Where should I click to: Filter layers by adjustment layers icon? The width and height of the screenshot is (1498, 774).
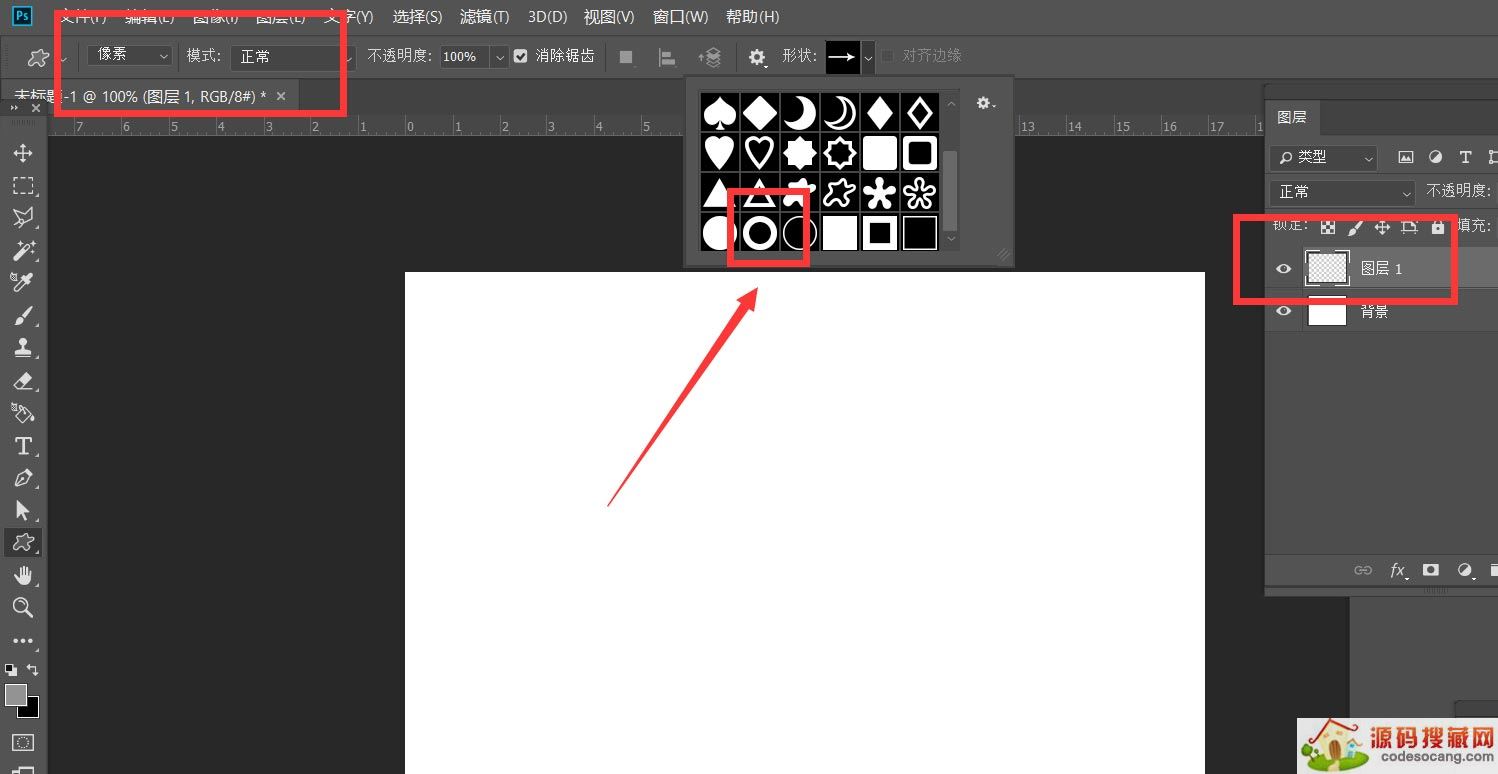pos(1436,157)
